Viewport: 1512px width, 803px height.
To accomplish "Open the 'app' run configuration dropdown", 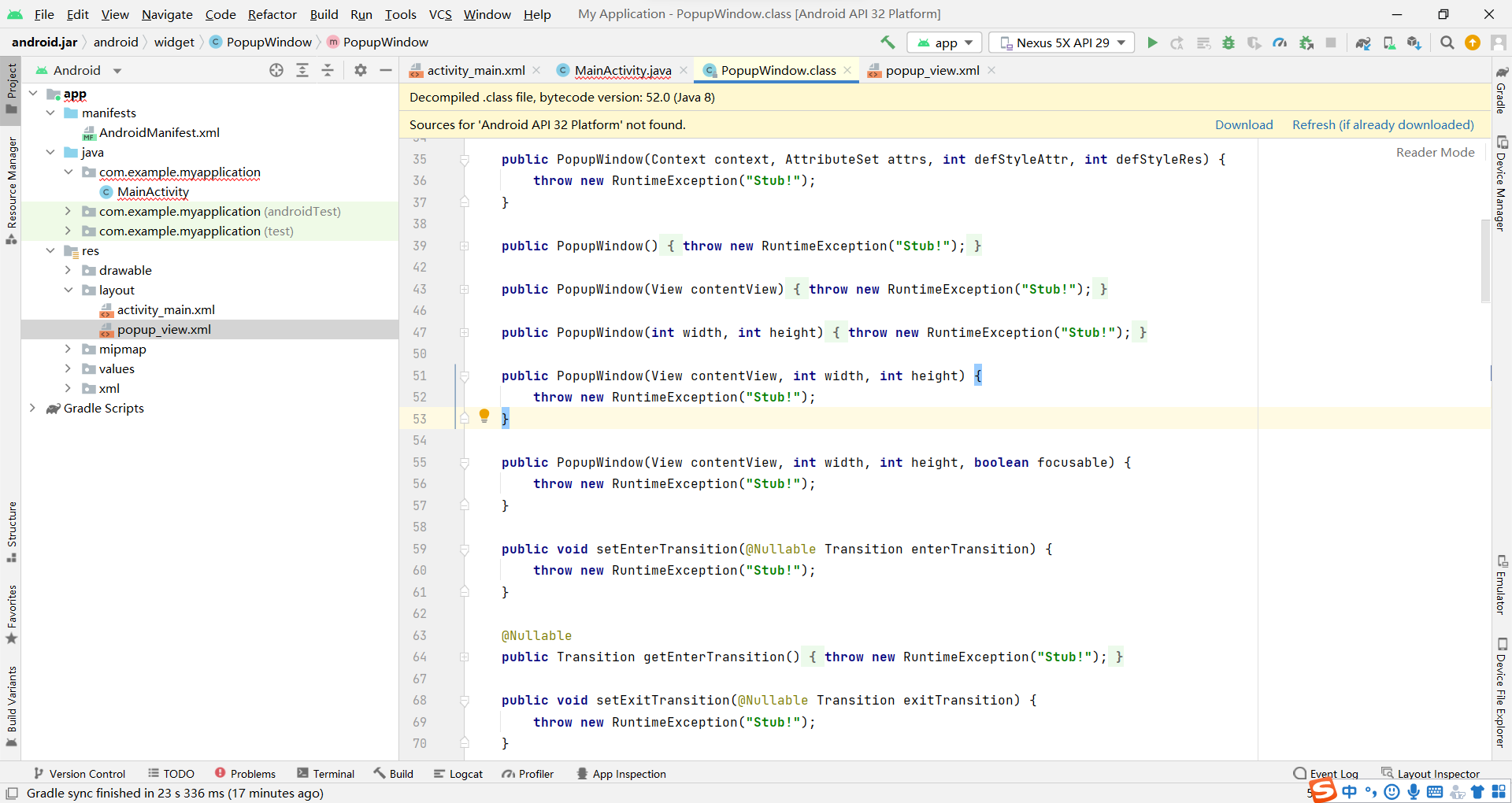I will pos(943,43).
